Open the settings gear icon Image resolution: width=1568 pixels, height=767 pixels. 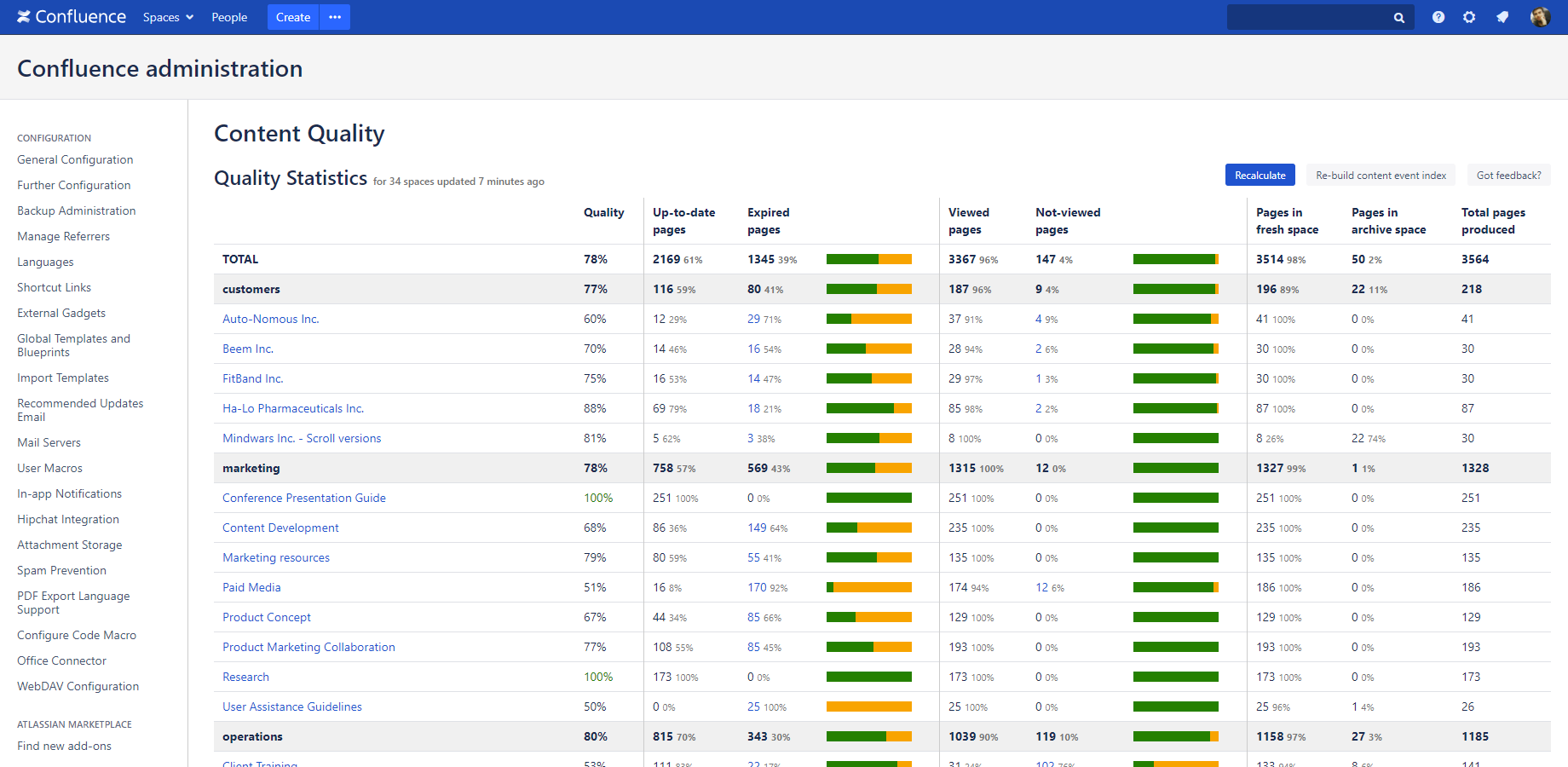coord(1469,17)
